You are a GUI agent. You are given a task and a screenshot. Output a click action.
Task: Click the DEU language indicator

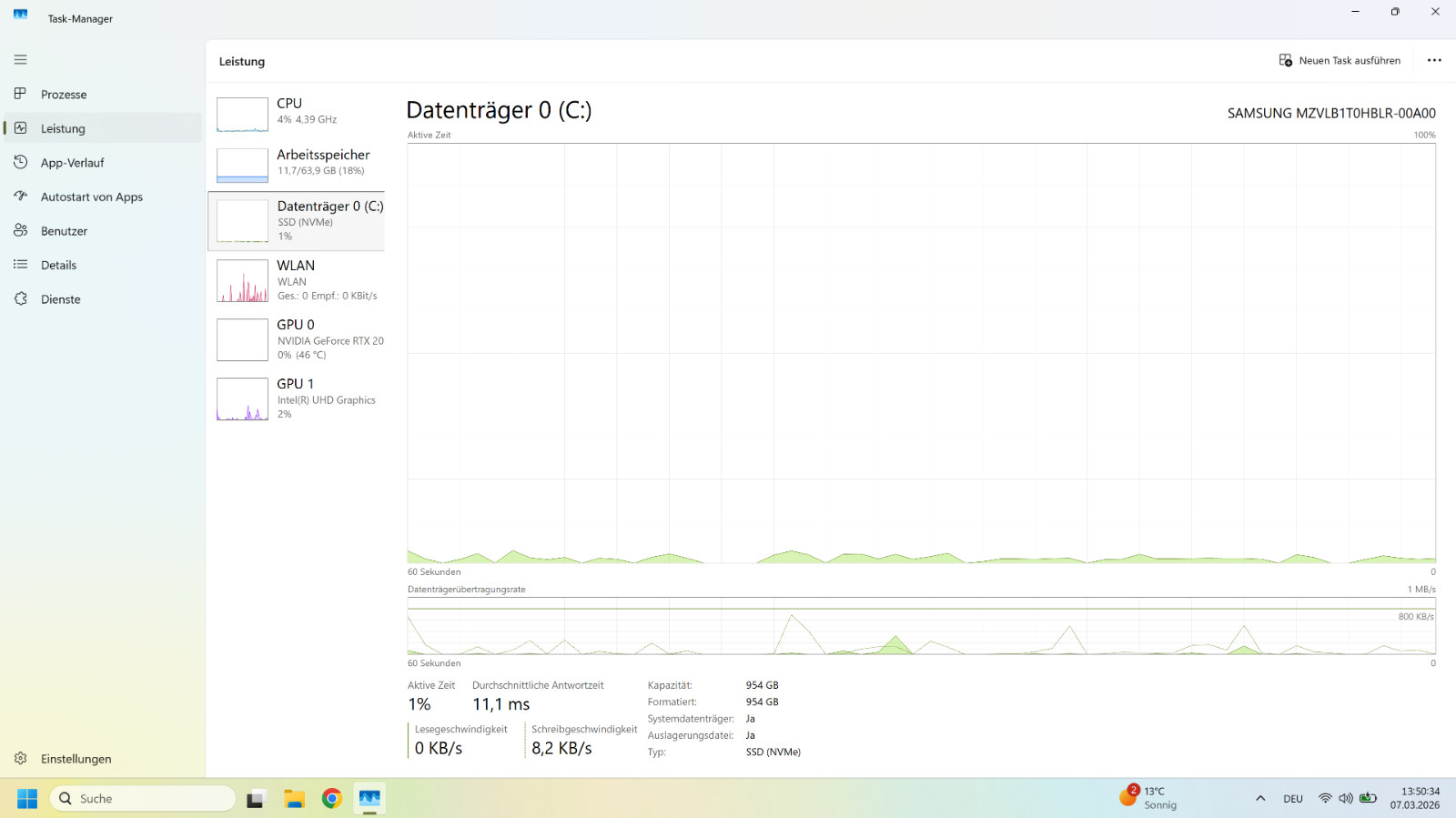(x=1293, y=799)
